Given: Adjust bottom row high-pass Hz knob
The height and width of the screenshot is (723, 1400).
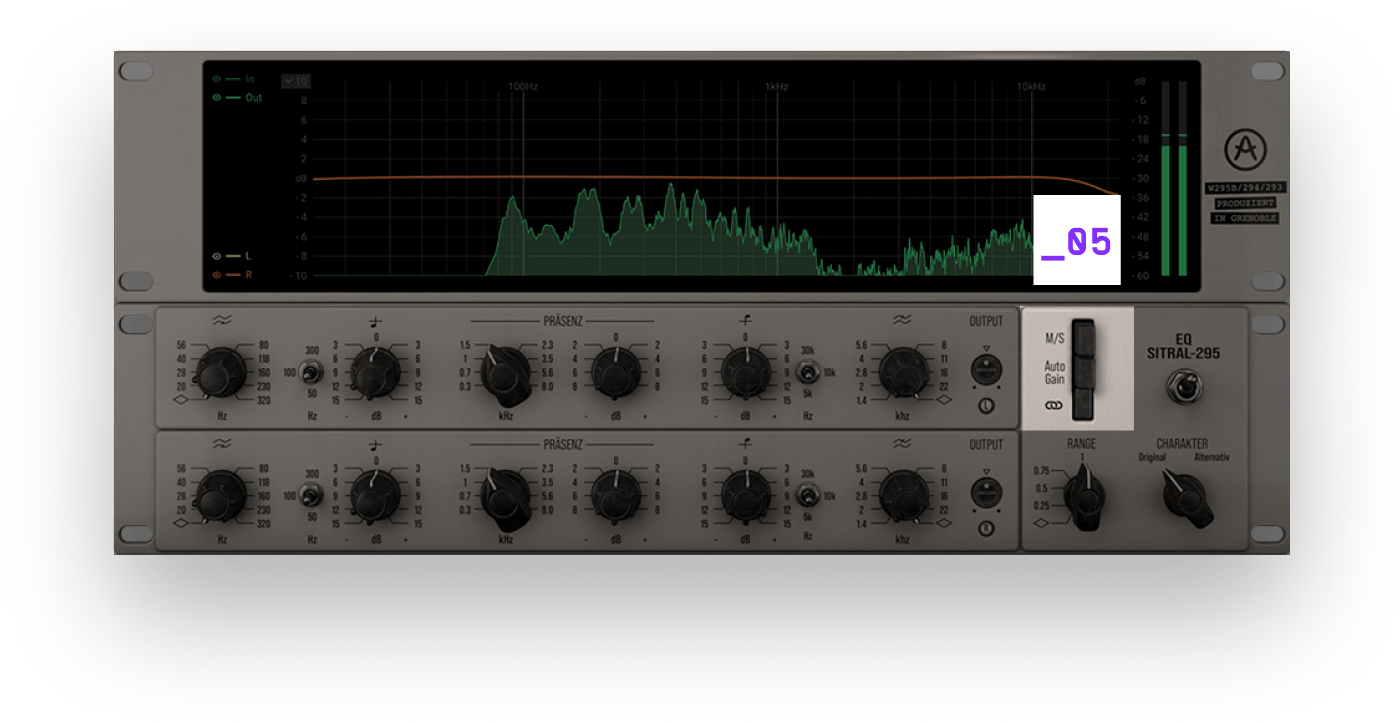Looking at the screenshot, I should click(x=220, y=495).
